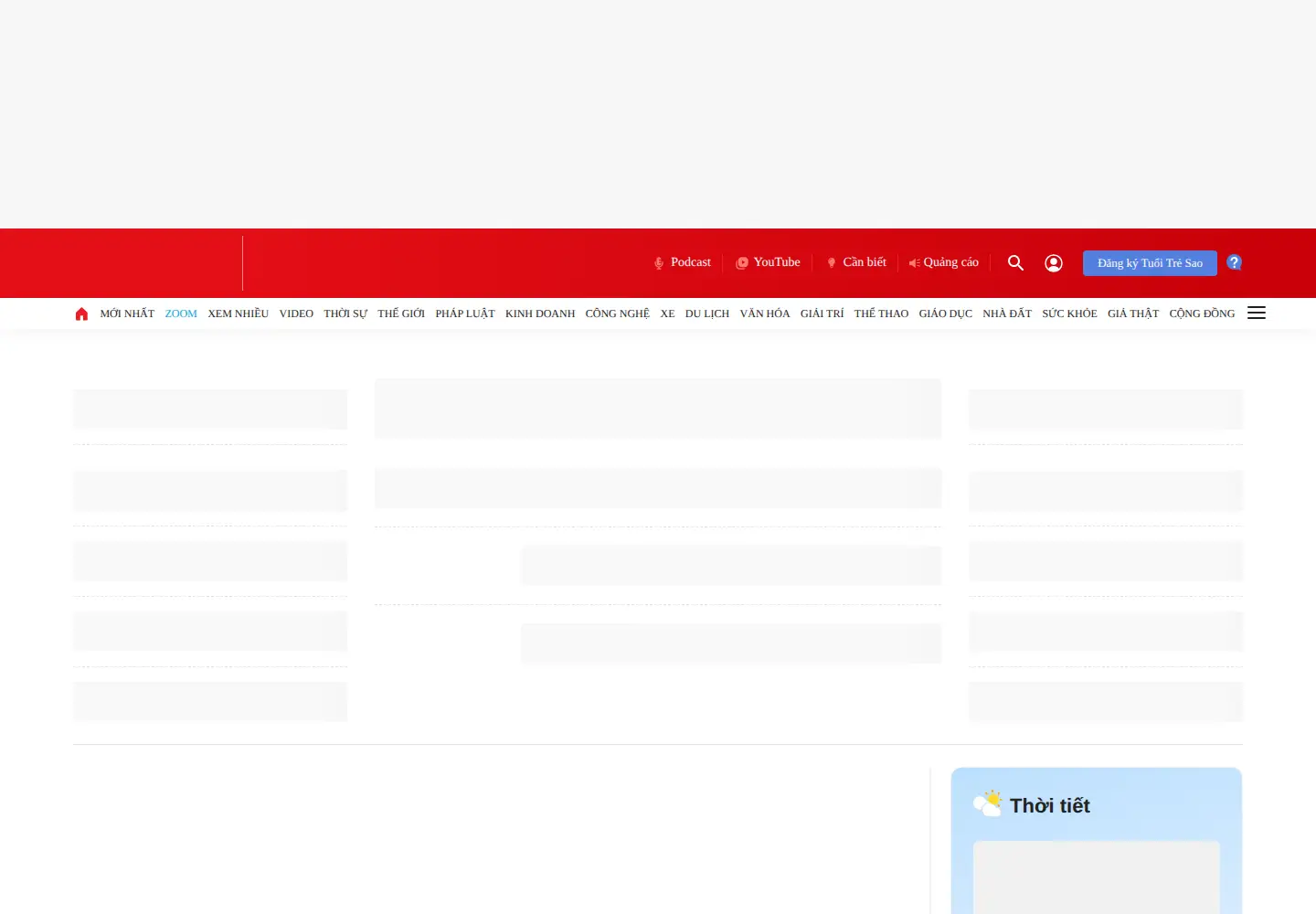1316x914 pixels.
Task: Open the Cần biết link
Action: point(856,262)
